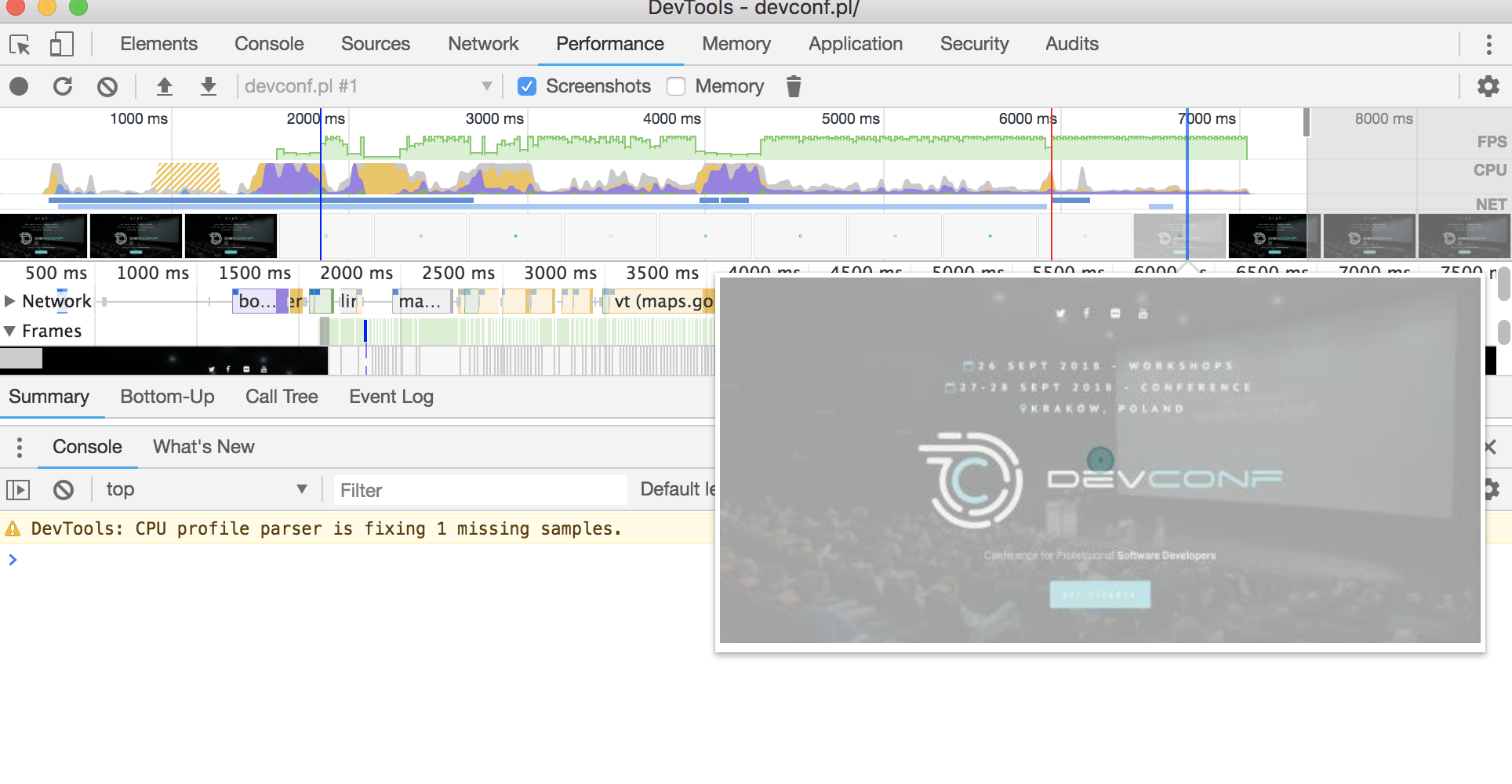This screenshot has height=784, width=1512.
Task: Open the Sources tab
Action: tap(376, 44)
